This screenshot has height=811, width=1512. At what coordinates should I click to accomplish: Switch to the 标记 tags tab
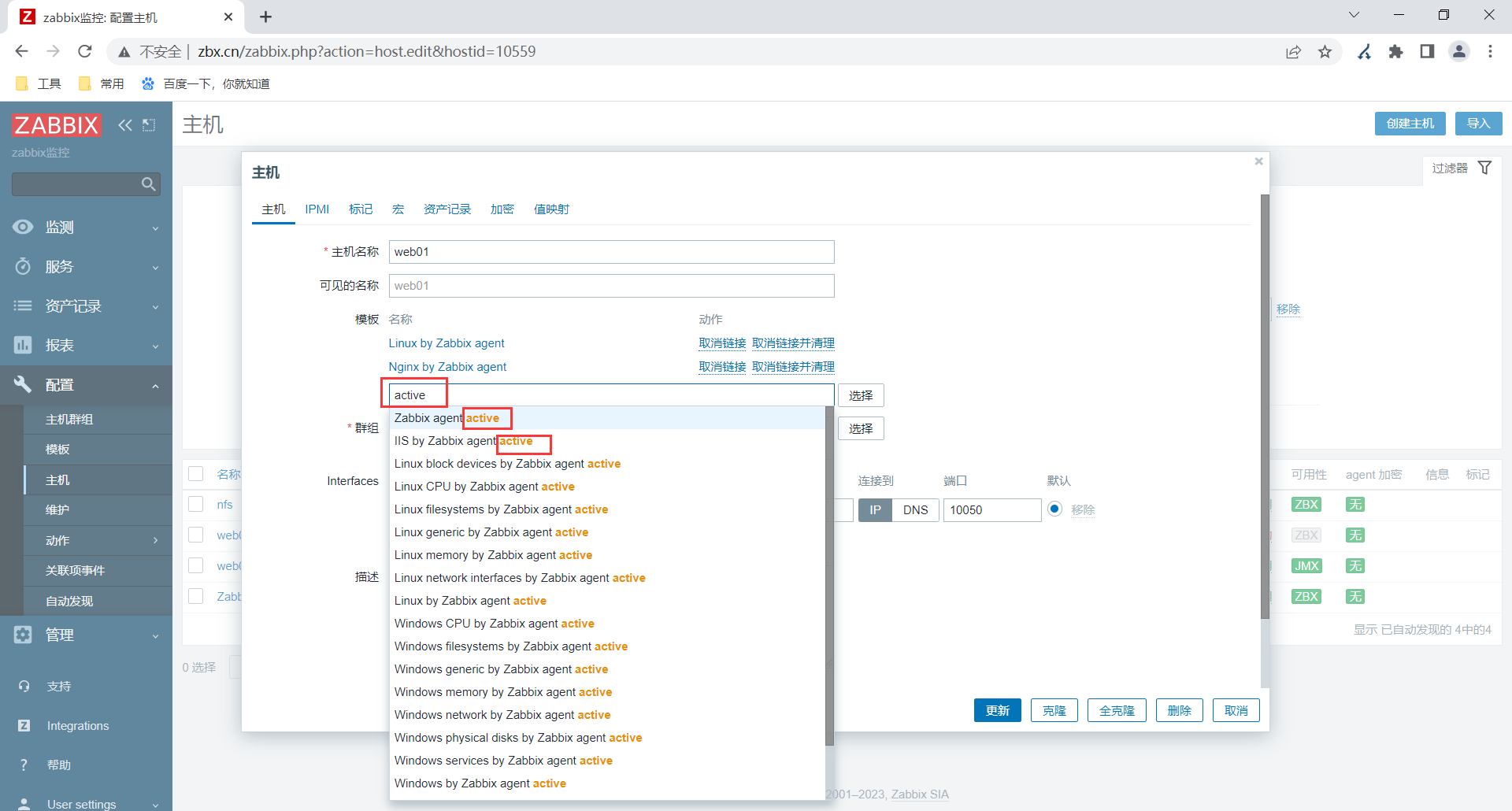click(x=361, y=209)
